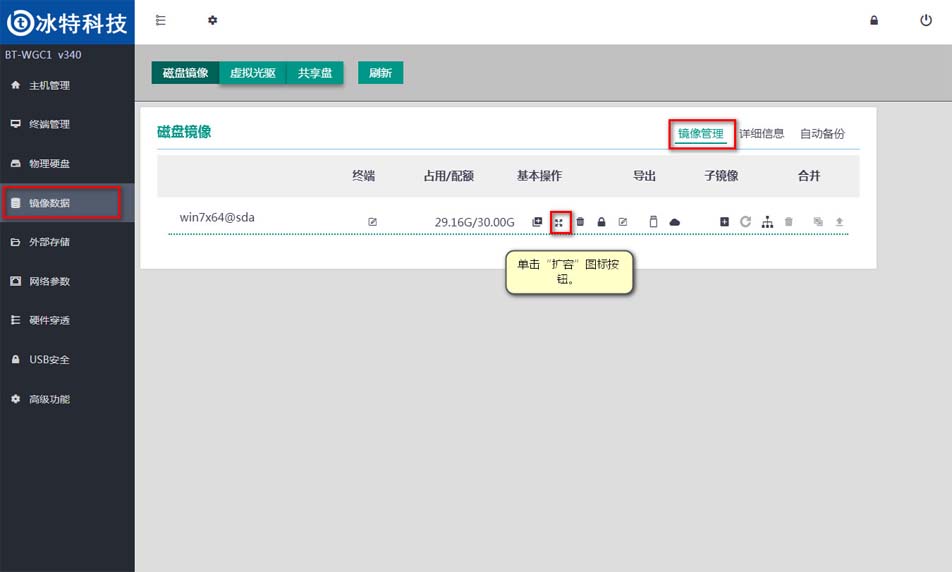Click the lock icon in win7x64@sda row
952x572 pixels.
tap(601, 222)
